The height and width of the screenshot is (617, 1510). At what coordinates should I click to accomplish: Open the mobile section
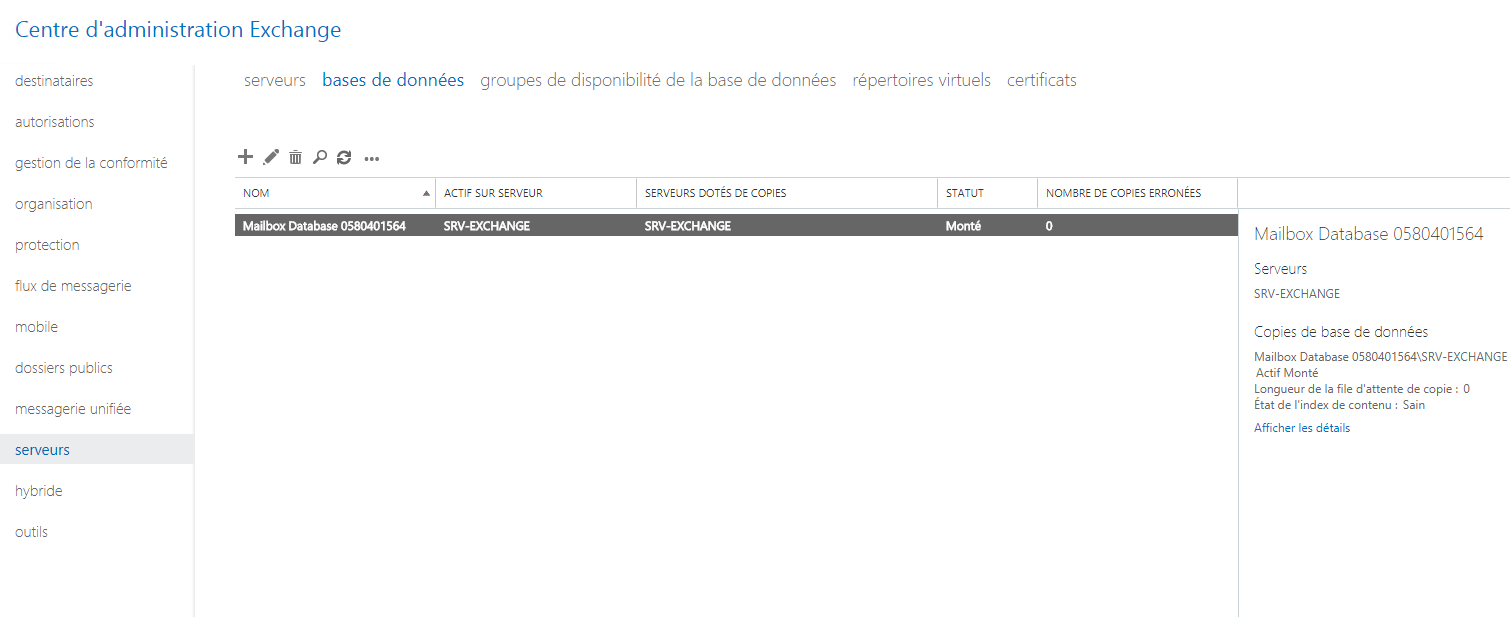click(36, 327)
